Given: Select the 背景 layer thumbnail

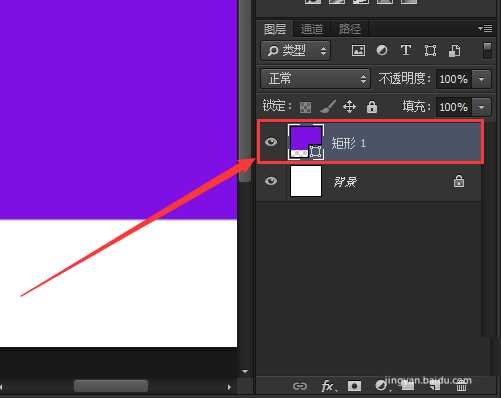Looking at the screenshot, I should (x=306, y=181).
